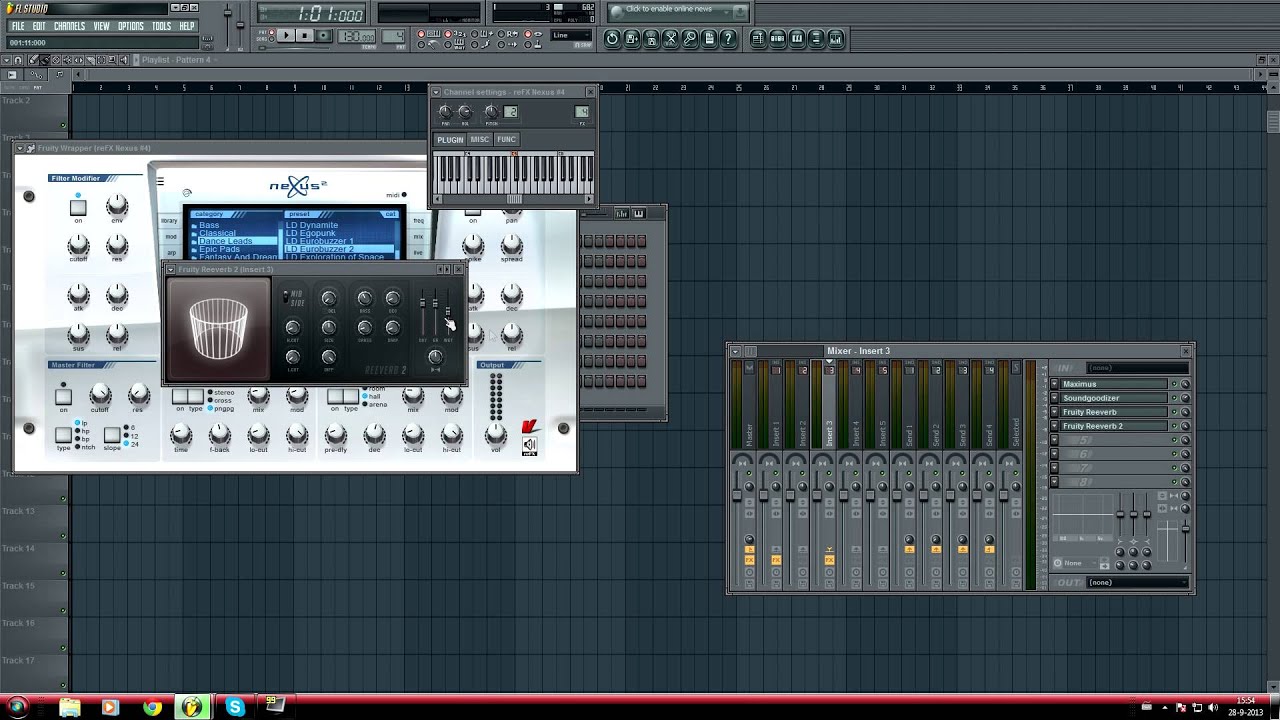The height and width of the screenshot is (720, 1280).
Task: Toggle Soundgoodizer effect enable LED
Action: pos(1175,398)
